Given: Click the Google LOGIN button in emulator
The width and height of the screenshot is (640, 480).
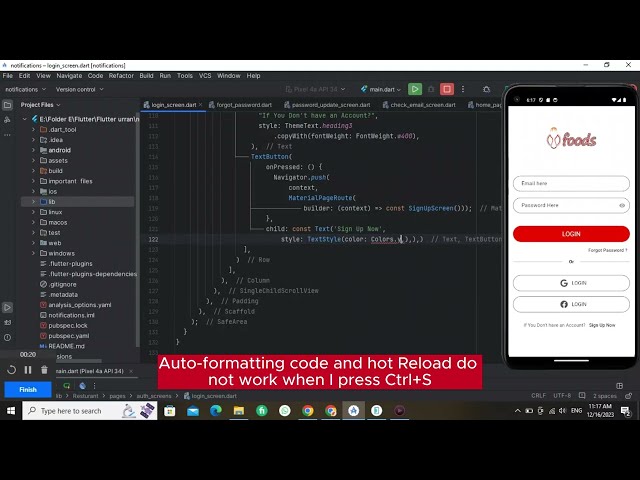Looking at the screenshot, I should (x=571, y=283).
